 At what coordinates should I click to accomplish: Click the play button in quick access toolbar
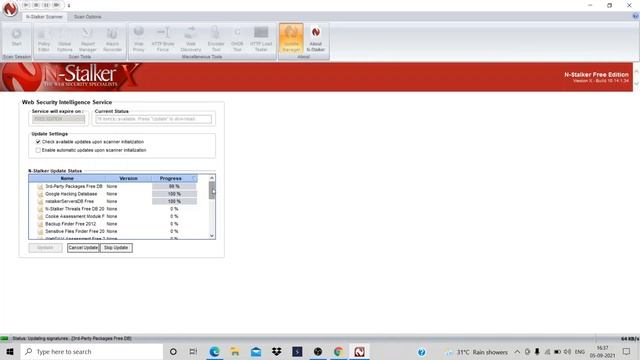point(26,5)
